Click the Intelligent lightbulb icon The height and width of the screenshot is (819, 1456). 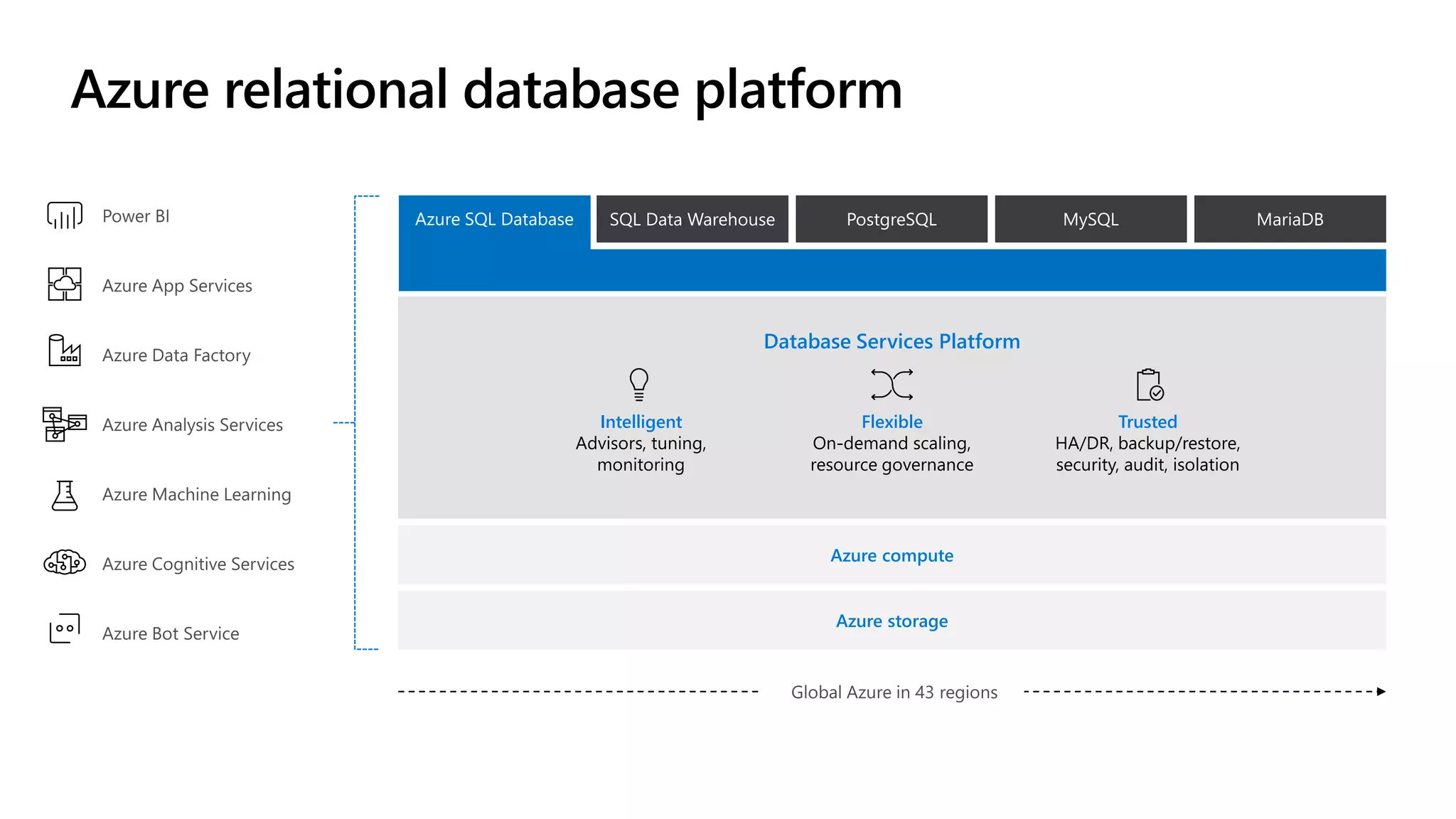click(x=639, y=385)
